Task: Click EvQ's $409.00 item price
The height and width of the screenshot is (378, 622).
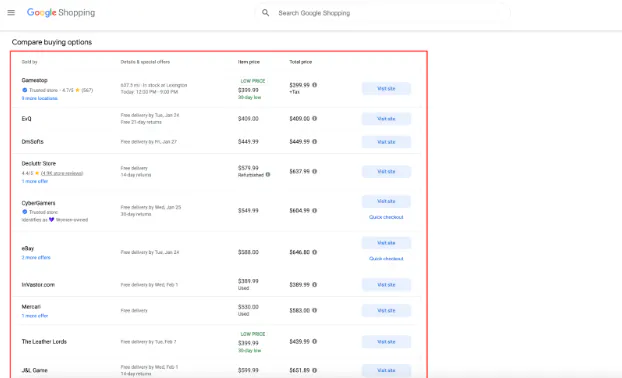Action: (248, 119)
